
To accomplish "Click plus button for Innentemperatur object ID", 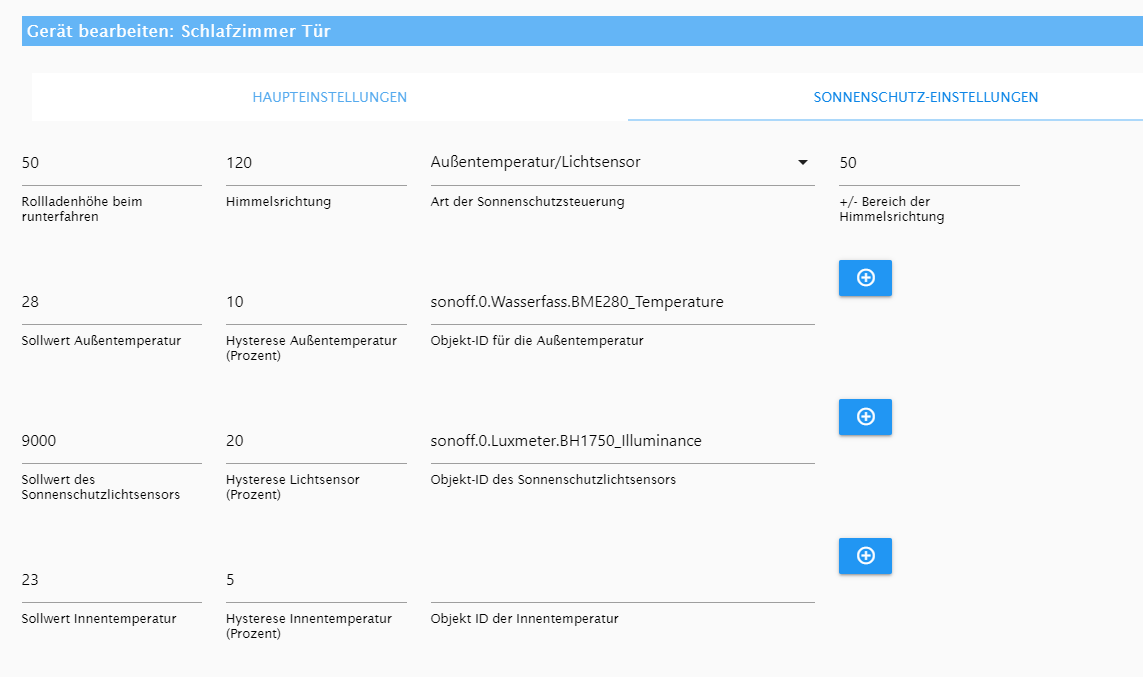I will click(865, 556).
